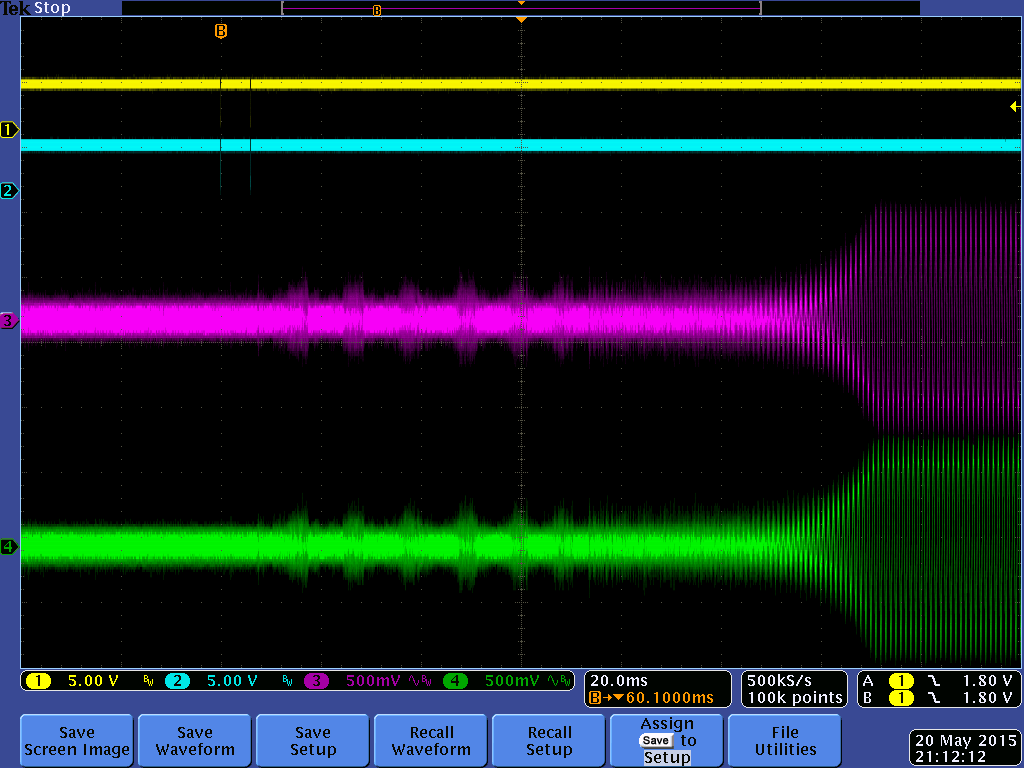Click the green 500mV channel 4 readout
This screenshot has width=1024, height=768.
512,681
